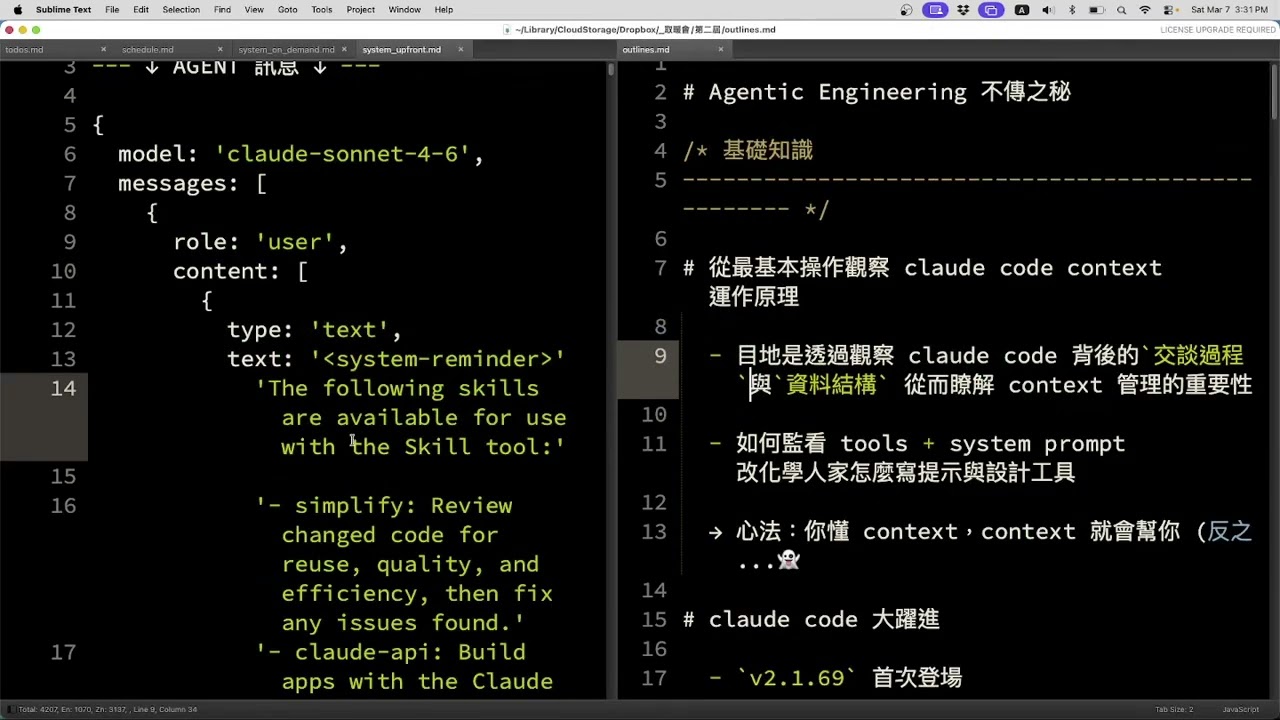Click the screen sharing menu bar icon
Screen dimensions: 1280x720
pos(935,9)
